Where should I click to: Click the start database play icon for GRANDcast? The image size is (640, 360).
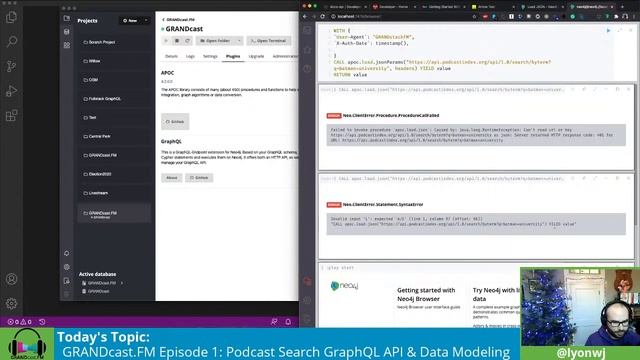point(166,41)
